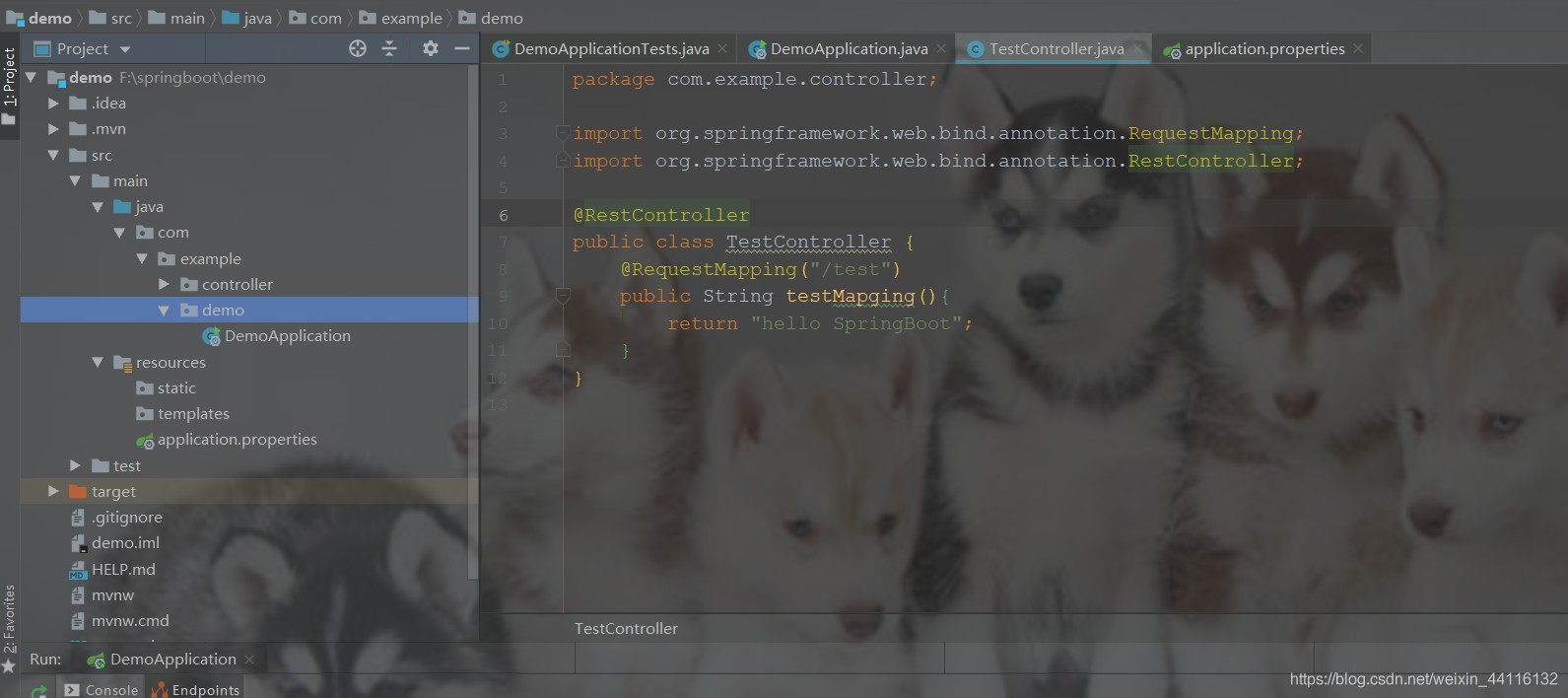This screenshot has width=1568, height=698.
Task: Close the DemoApplication.java tab
Action: (x=942, y=48)
